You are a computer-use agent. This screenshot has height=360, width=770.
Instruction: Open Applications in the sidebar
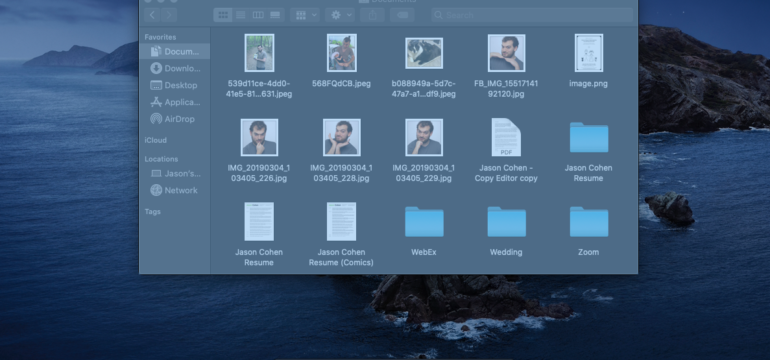click(x=175, y=102)
